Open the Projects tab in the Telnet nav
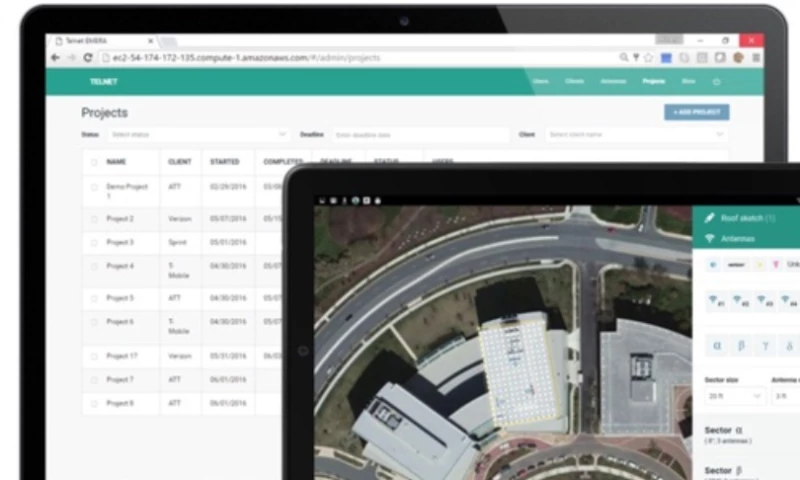Viewport: 800px width, 480px height. coord(654,81)
